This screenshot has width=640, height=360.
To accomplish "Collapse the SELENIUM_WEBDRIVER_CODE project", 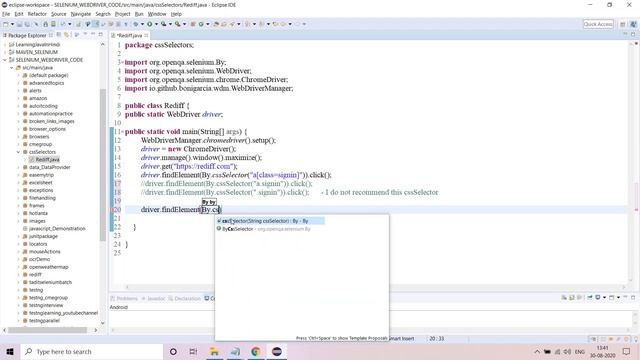I will click(x=5, y=60).
